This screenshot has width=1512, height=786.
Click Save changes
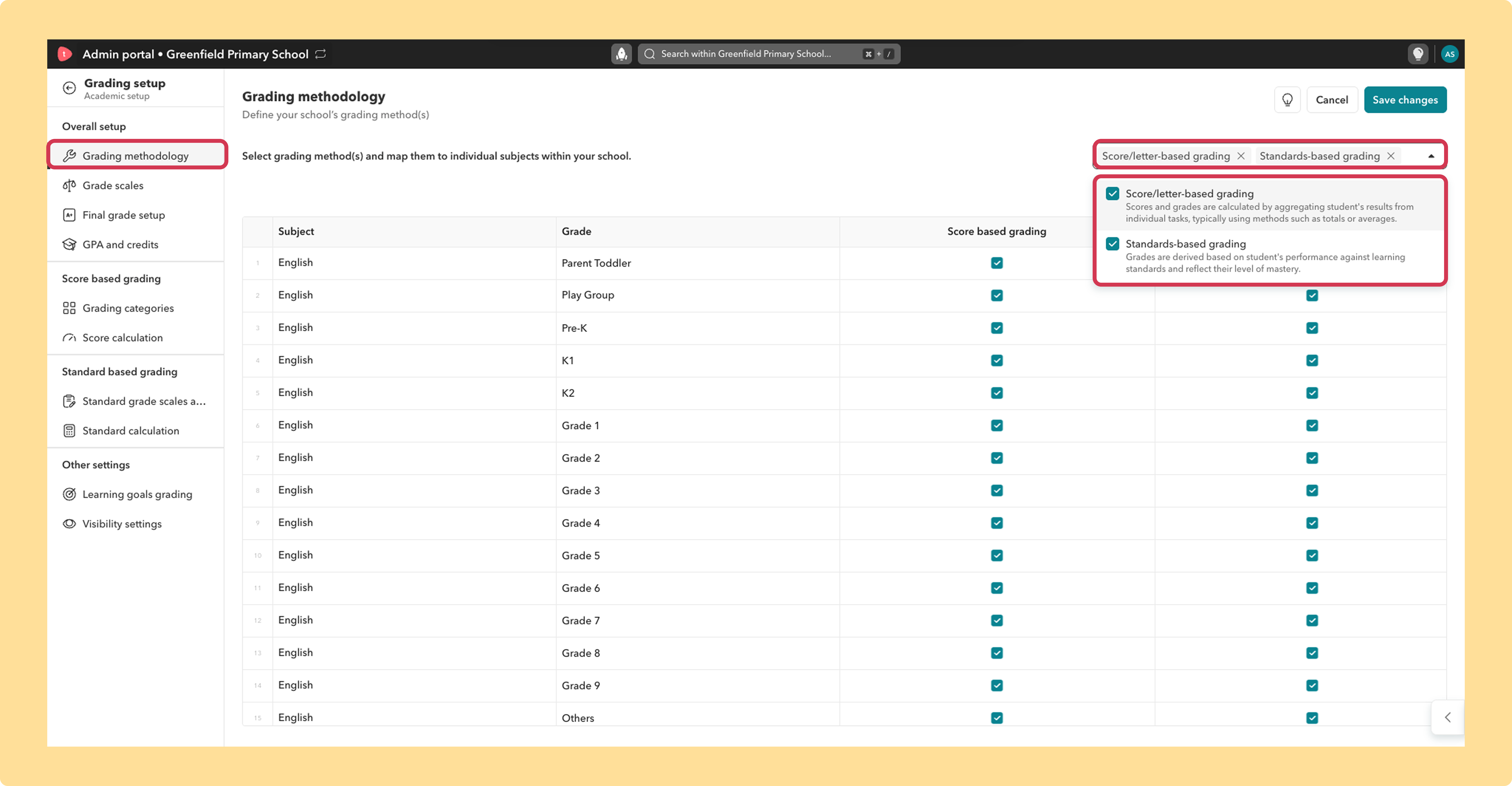tap(1405, 100)
